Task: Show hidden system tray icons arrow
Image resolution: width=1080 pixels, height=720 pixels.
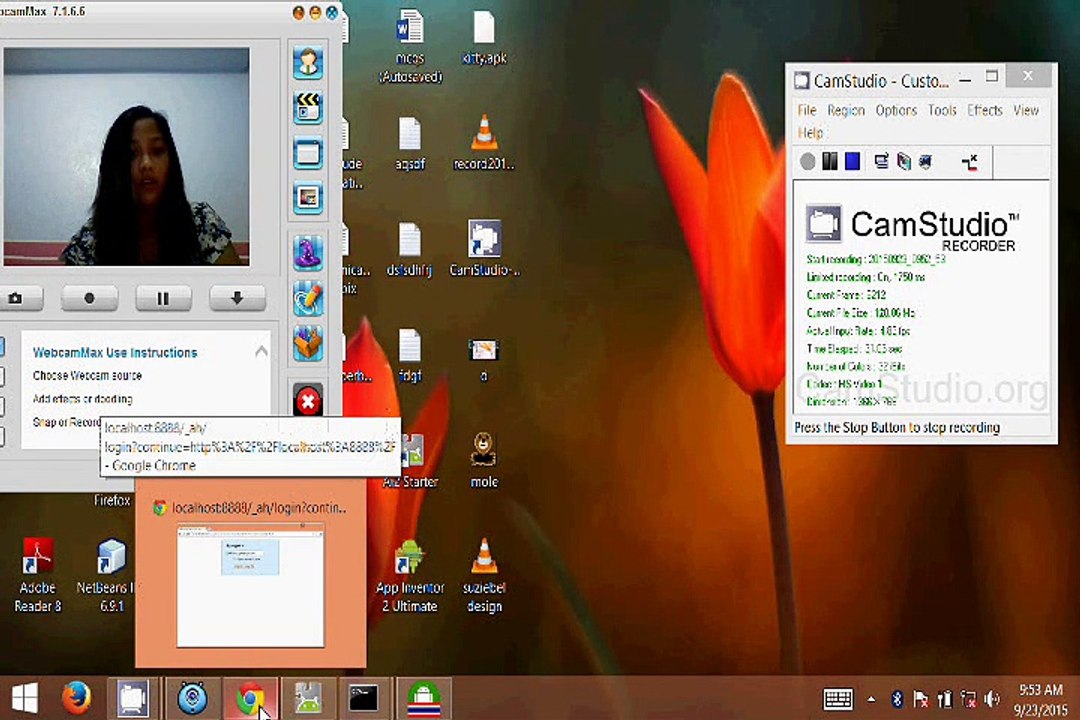Action: coord(871,699)
